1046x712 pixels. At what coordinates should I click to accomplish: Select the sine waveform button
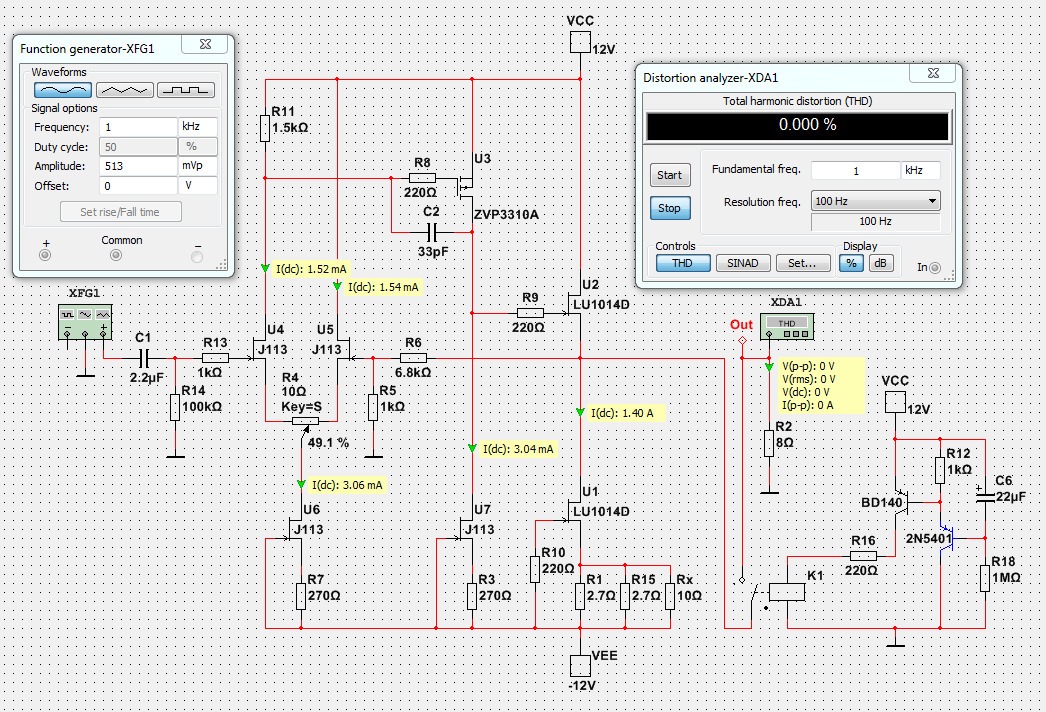point(63,89)
